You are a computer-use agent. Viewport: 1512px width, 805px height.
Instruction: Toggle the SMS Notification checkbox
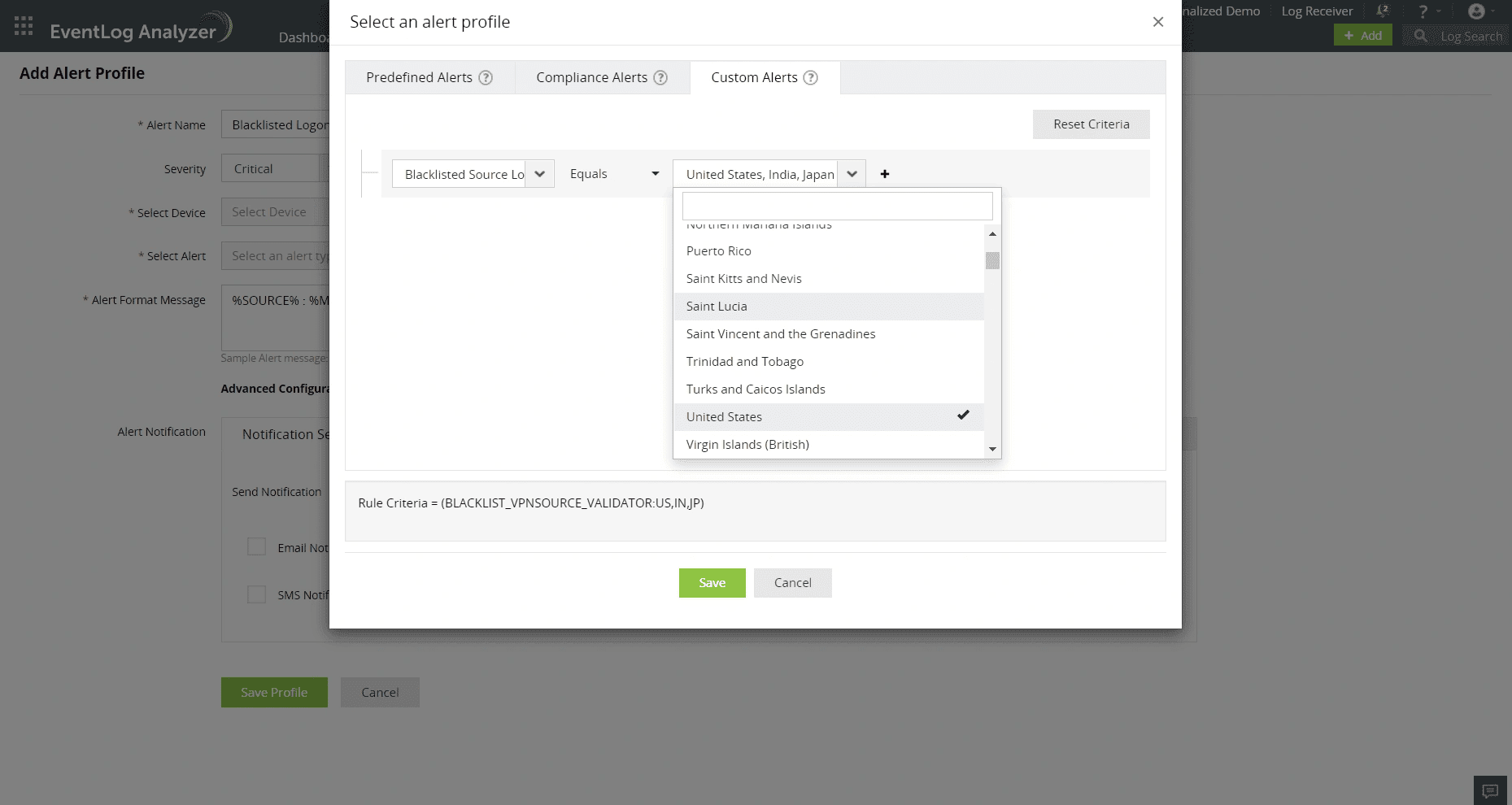(256, 594)
